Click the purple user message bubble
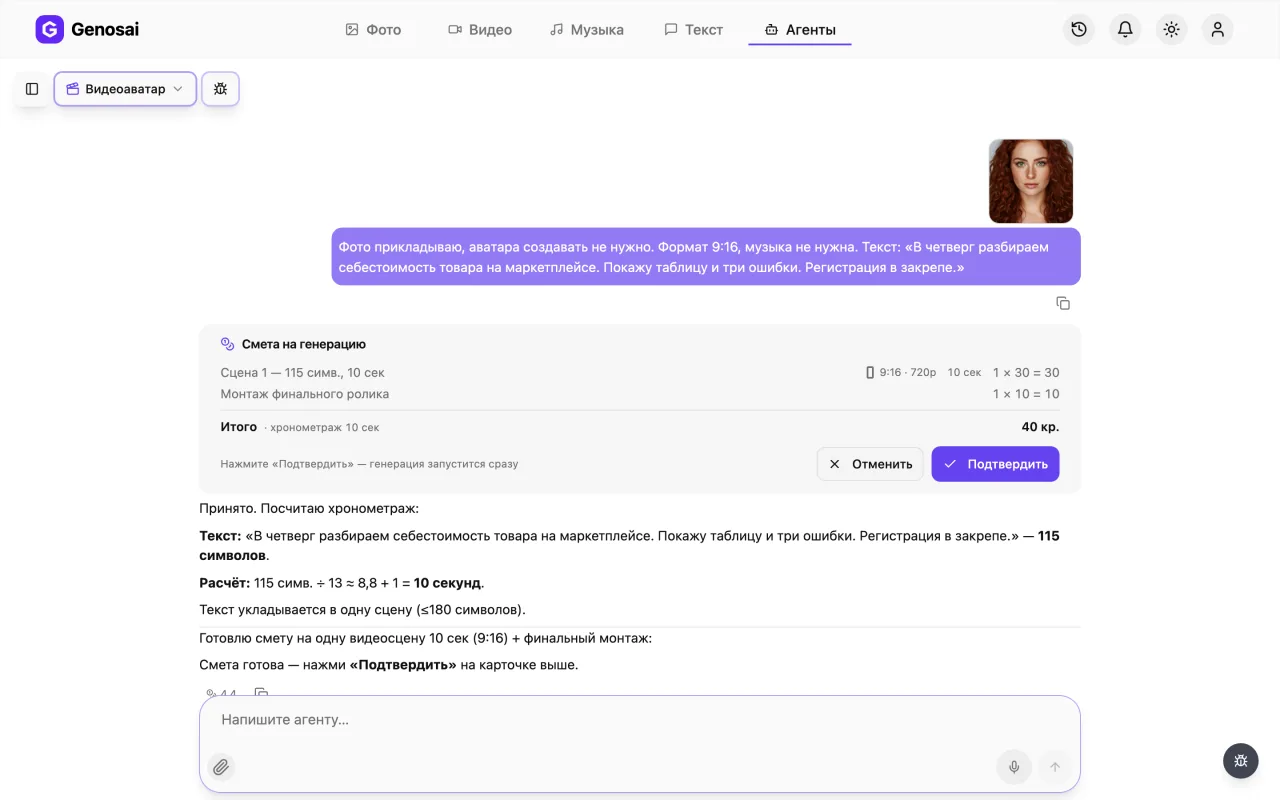This screenshot has height=800, width=1280. click(706, 257)
